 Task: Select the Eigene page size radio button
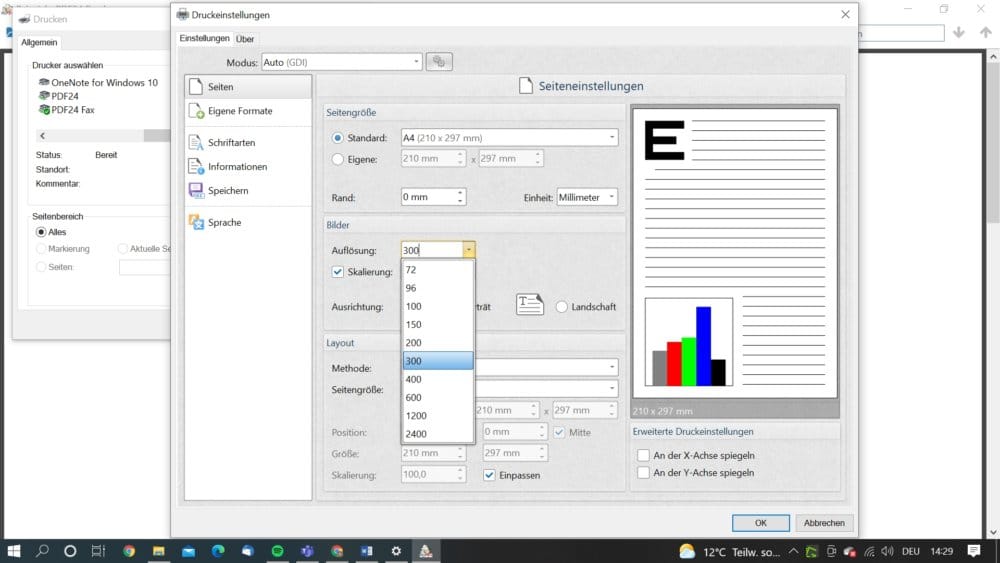coord(337,159)
